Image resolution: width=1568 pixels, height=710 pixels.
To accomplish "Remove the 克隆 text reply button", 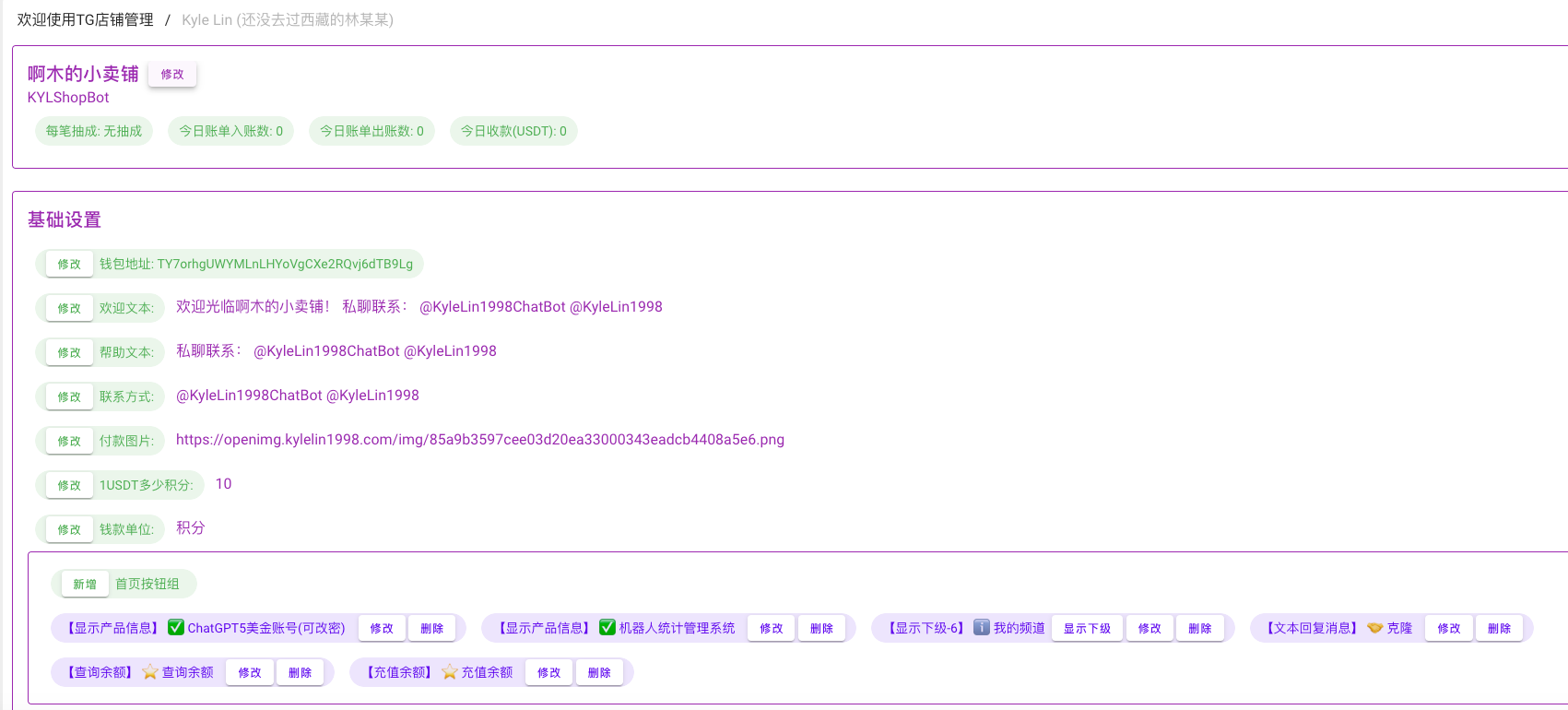I will [x=1499, y=628].
